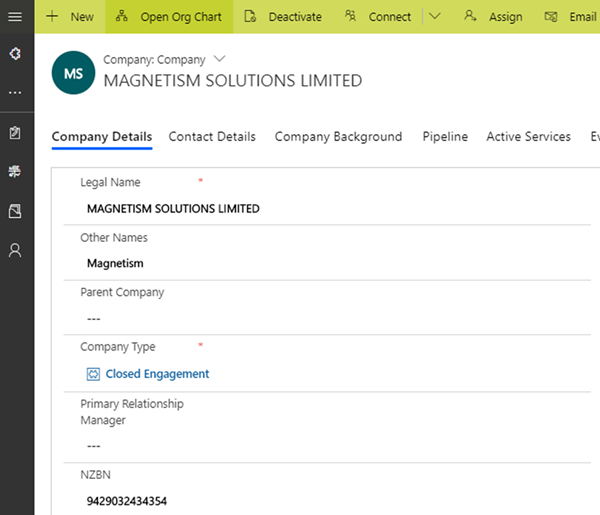Switch to the Contact Details tab
The image size is (600, 515).
coord(212,137)
